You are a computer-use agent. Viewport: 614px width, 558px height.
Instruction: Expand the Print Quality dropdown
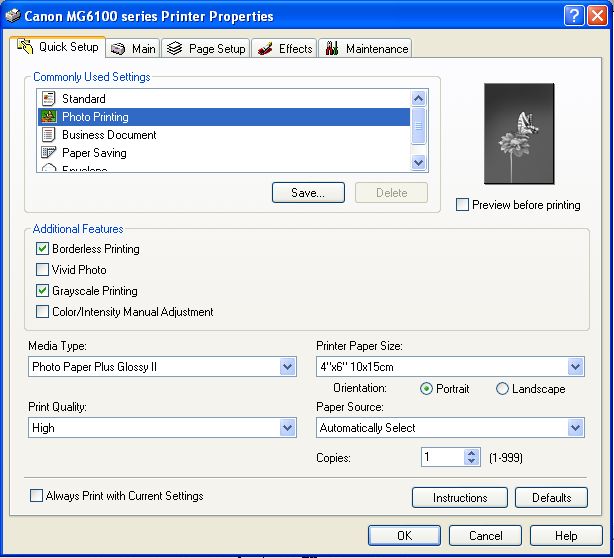point(287,428)
